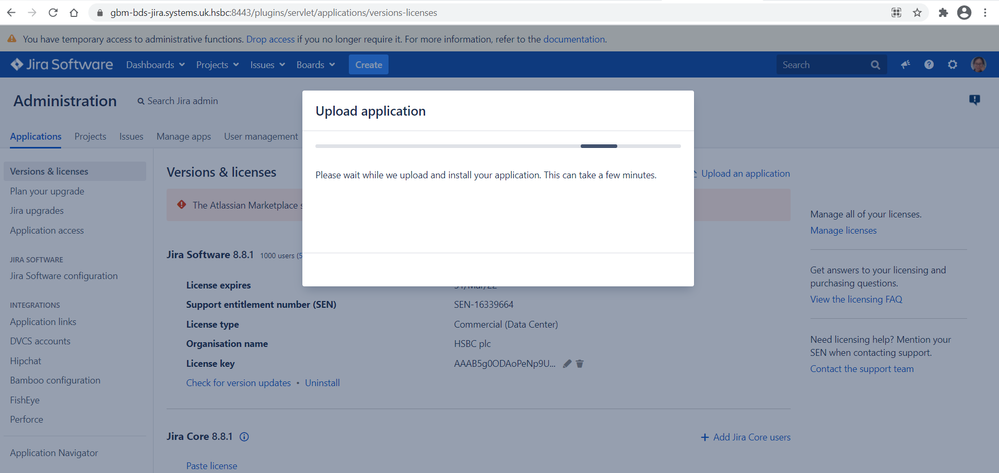Click Add Jira Core users link
999x473 pixels.
(745, 437)
